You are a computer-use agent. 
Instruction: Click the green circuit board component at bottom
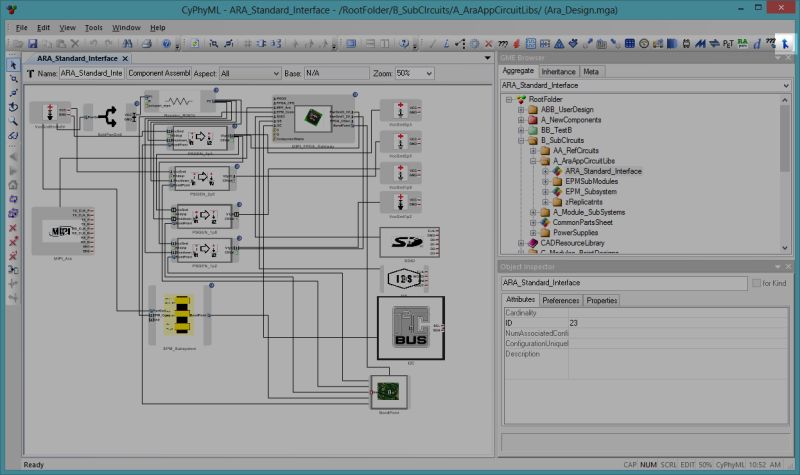point(389,392)
